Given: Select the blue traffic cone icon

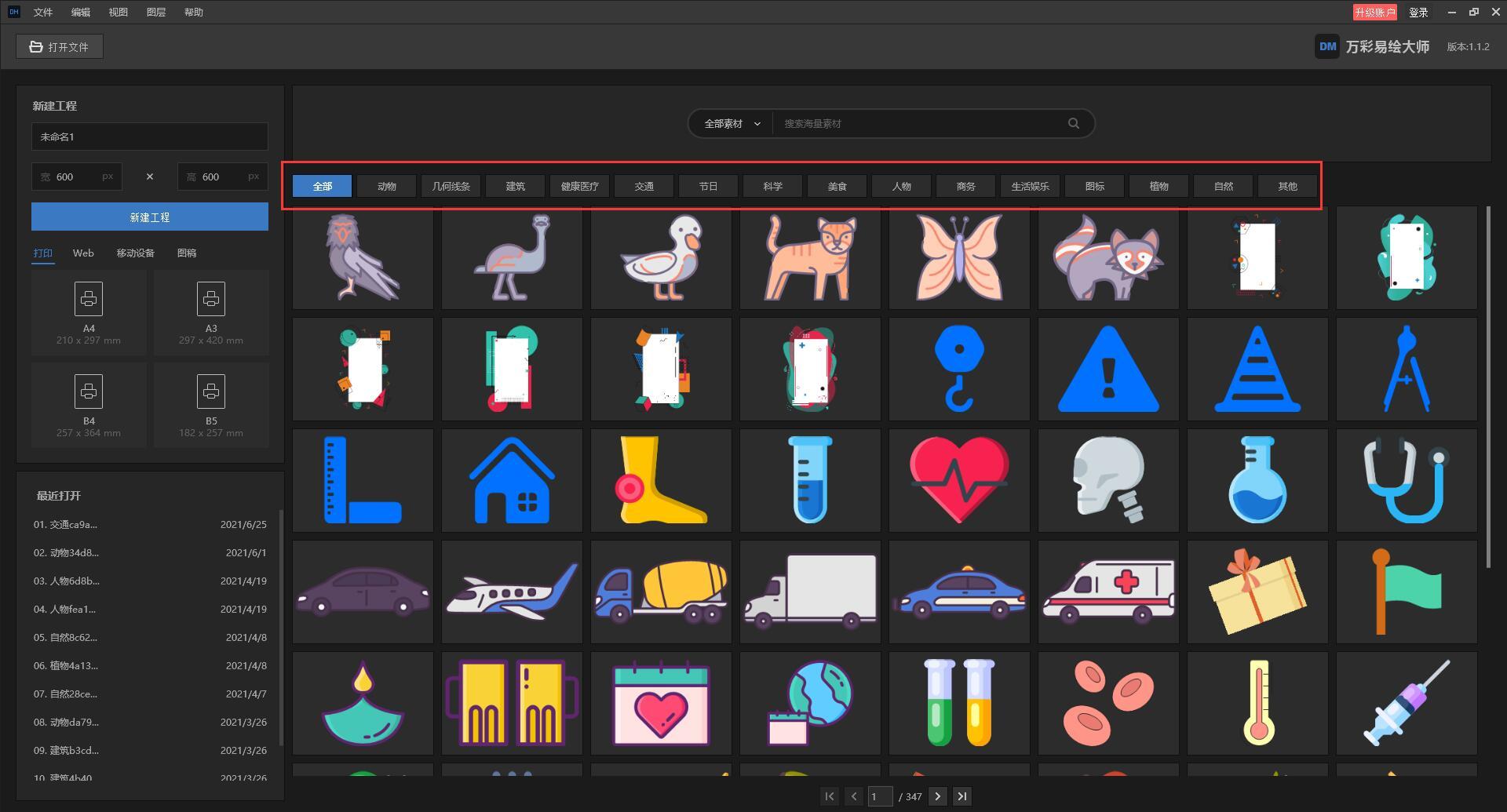Looking at the screenshot, I should tap(1257, 369).
